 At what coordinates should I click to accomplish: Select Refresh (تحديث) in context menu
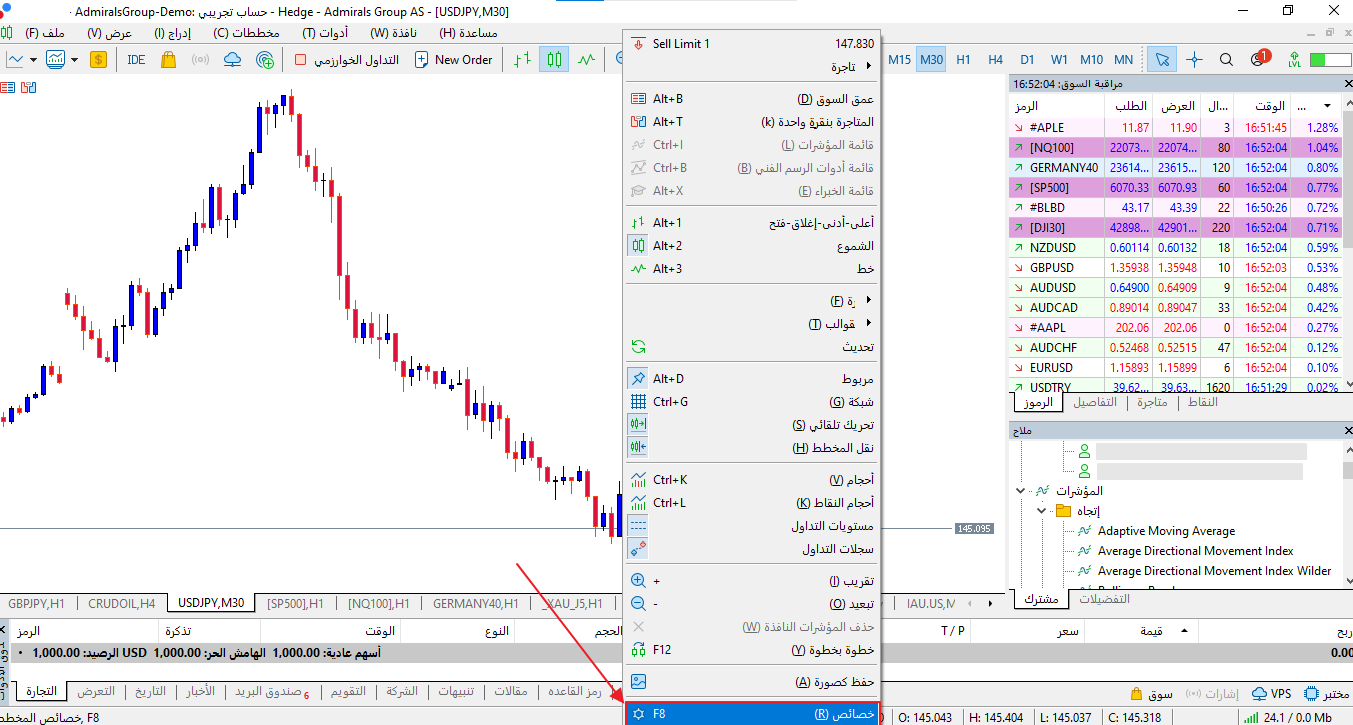click(751, 347)
